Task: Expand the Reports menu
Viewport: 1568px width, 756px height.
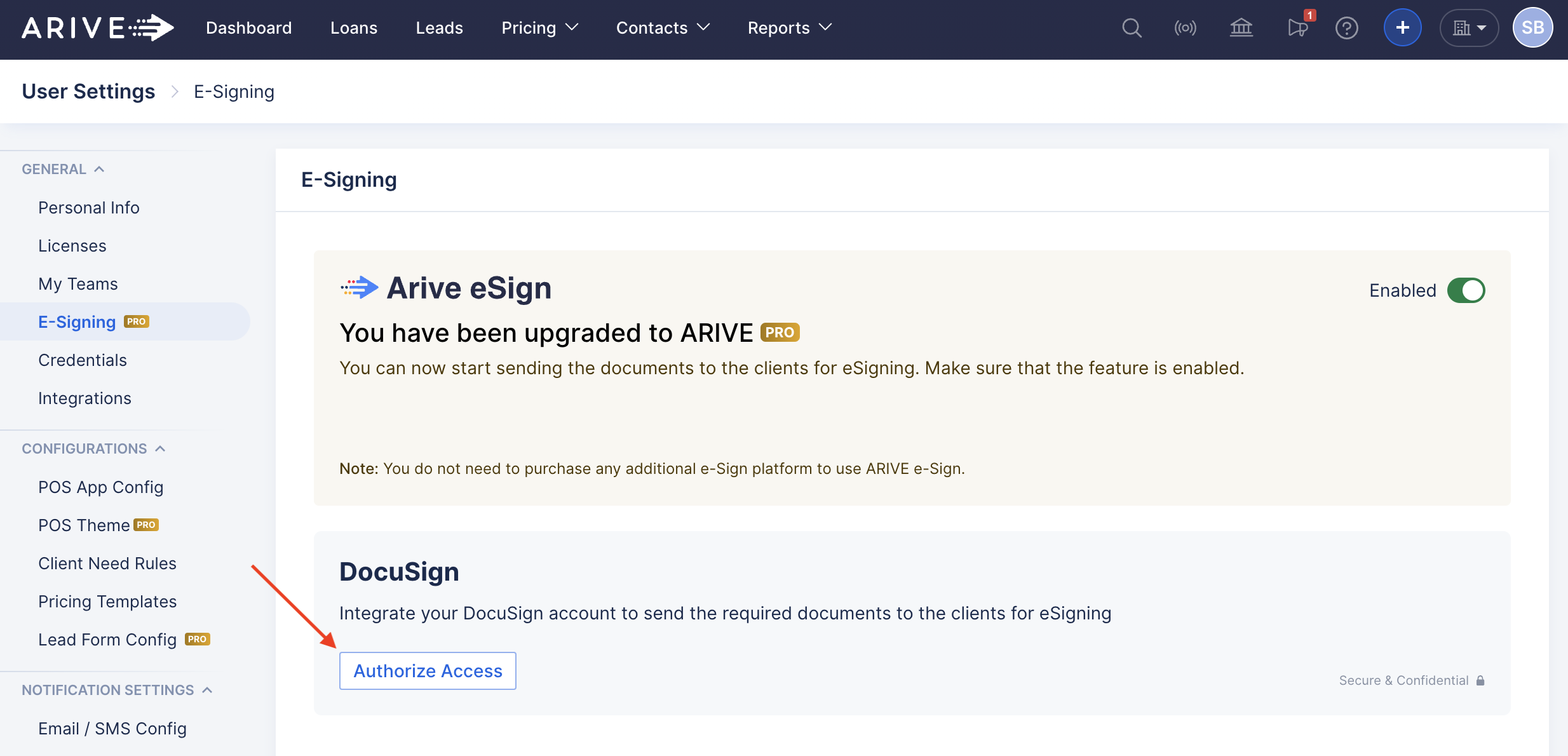Action: [789, 28]
